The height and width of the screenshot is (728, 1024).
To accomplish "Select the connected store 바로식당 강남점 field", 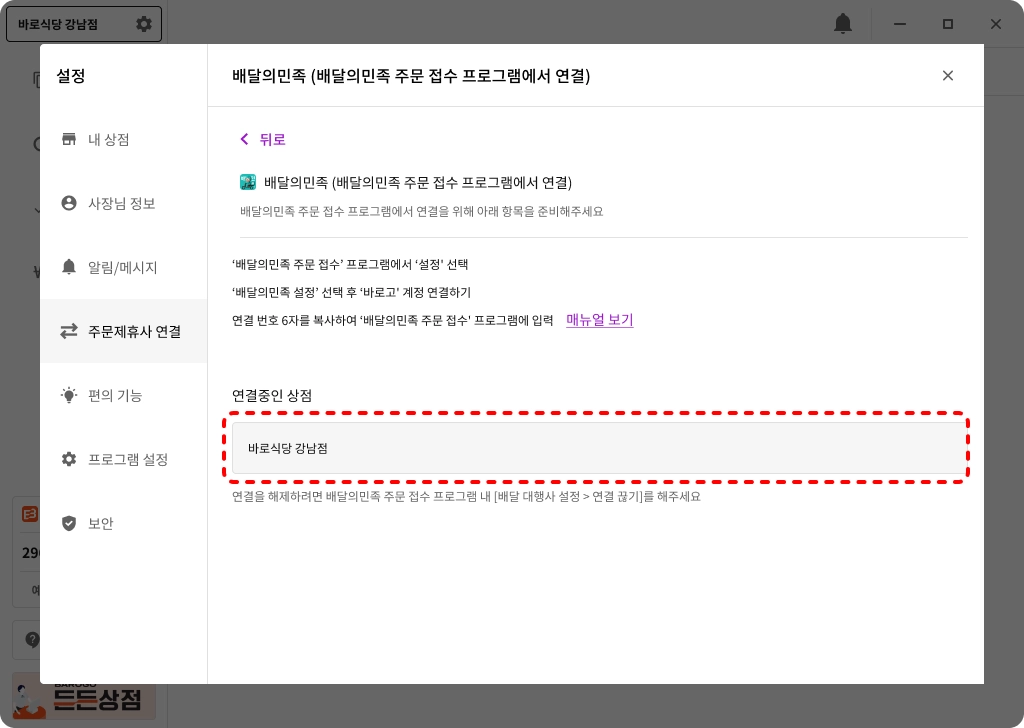I will click(599, 448).
